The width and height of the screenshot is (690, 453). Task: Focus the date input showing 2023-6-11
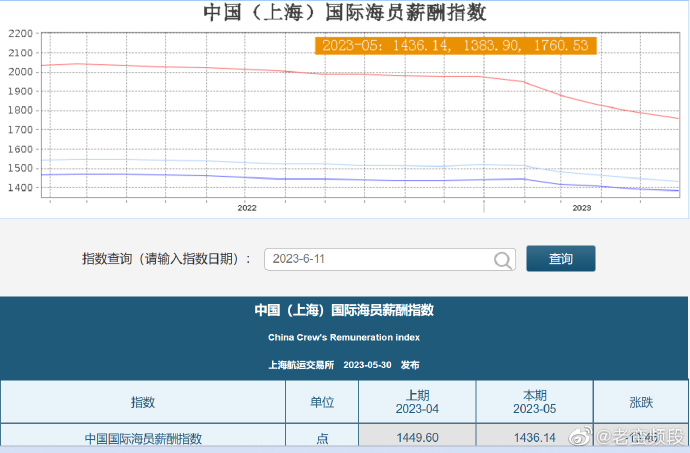[x=380, y=259]
